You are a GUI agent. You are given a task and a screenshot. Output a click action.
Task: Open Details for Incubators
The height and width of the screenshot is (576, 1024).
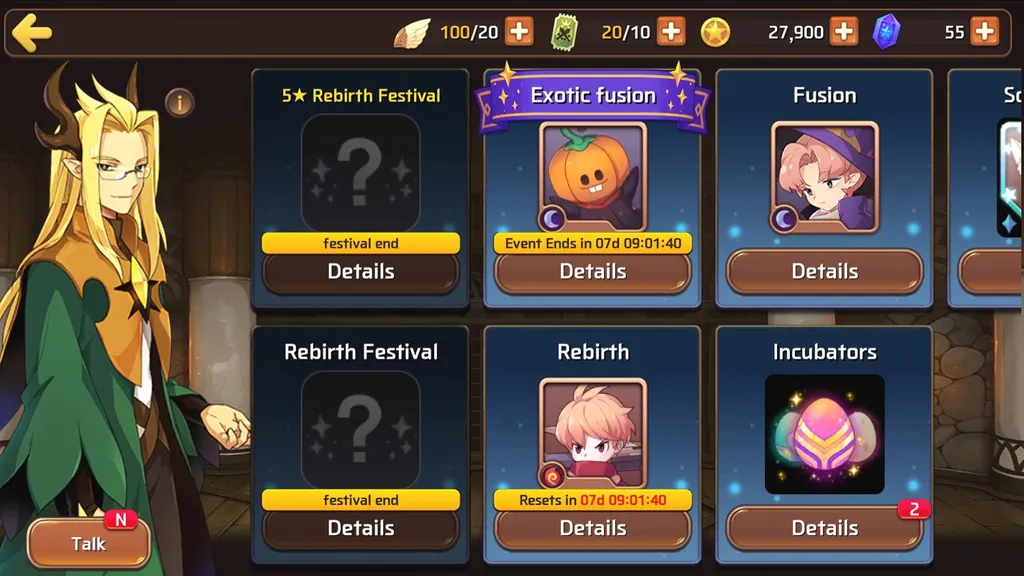[825, 528]
